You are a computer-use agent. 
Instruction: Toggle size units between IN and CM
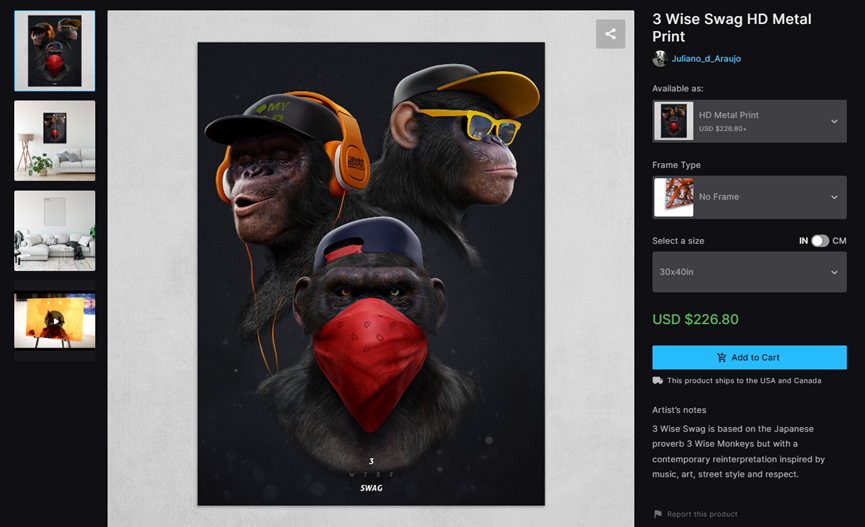pyautogui.click(x=820, y=241)
